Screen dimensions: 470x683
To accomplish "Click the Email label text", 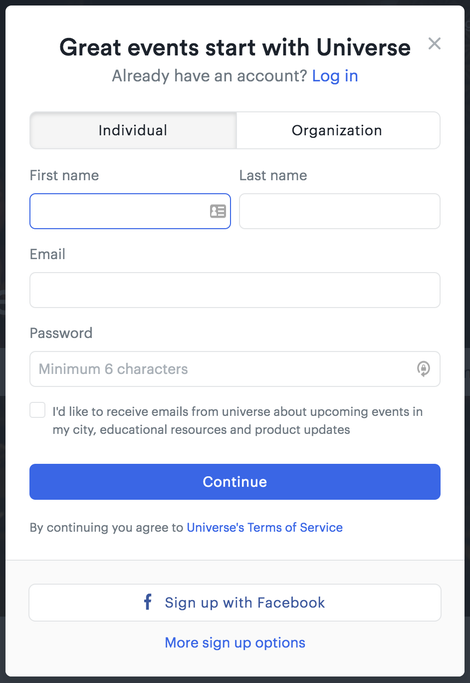I will pyautogui.click(x=47, y=254).
